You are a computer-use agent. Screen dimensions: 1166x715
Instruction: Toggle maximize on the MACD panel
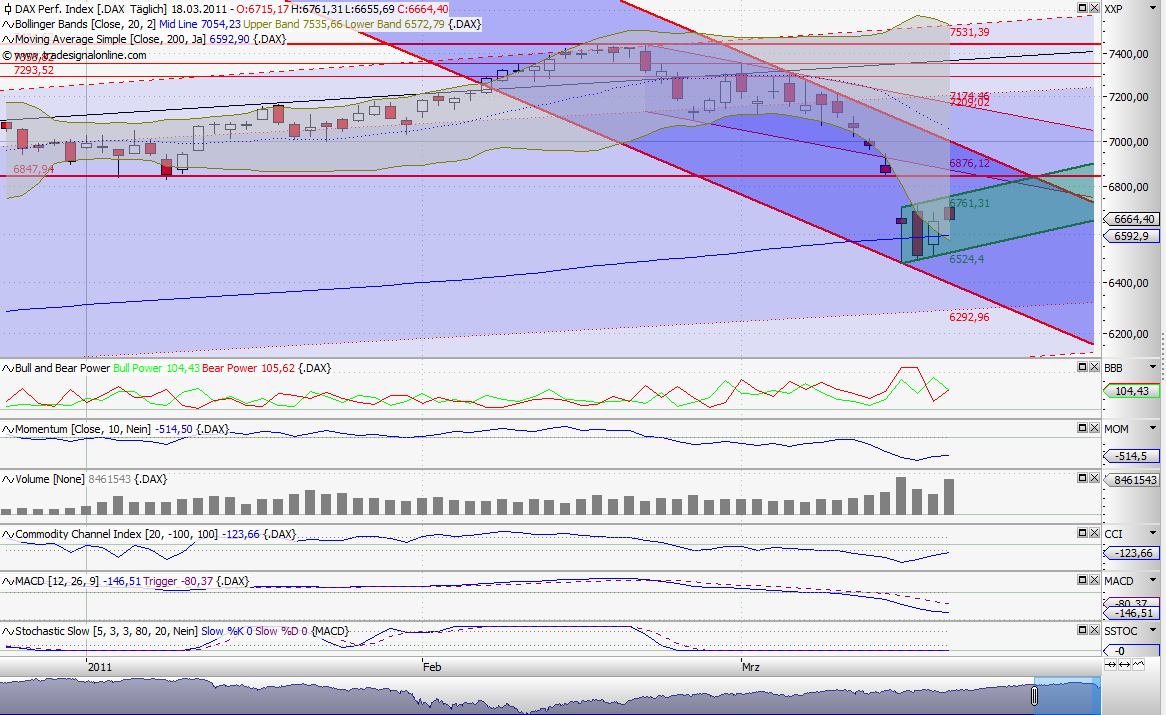coord(1082,579)
